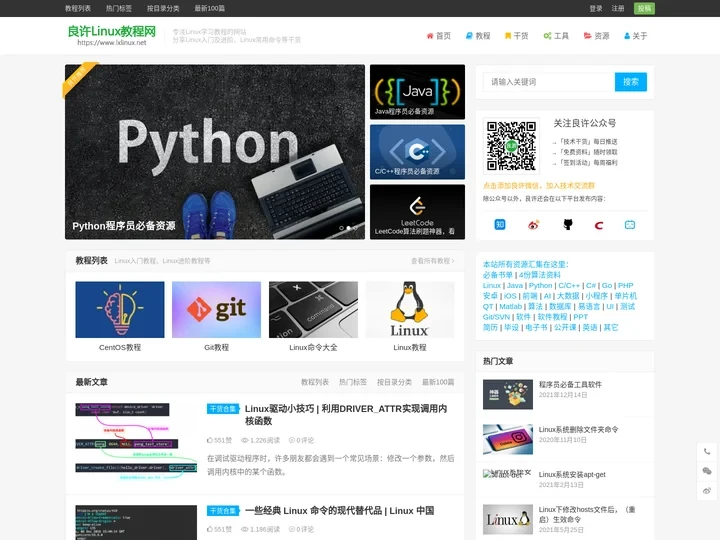Open hot article Linux系统安装apt-get
Viewport: 720px width, 540px height.
tap(572, 475)
